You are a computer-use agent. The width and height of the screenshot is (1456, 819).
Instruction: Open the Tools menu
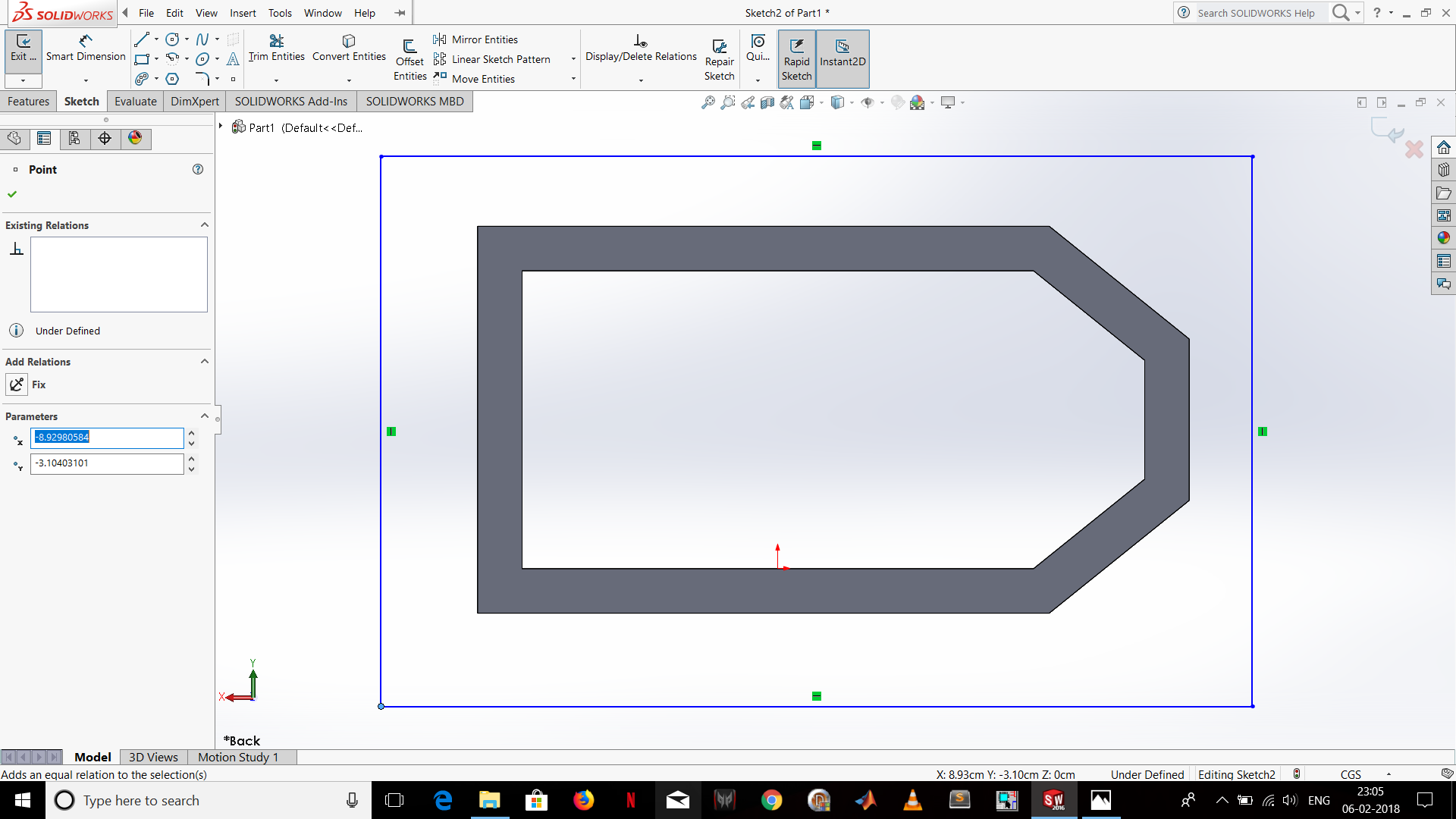point(280,13)
